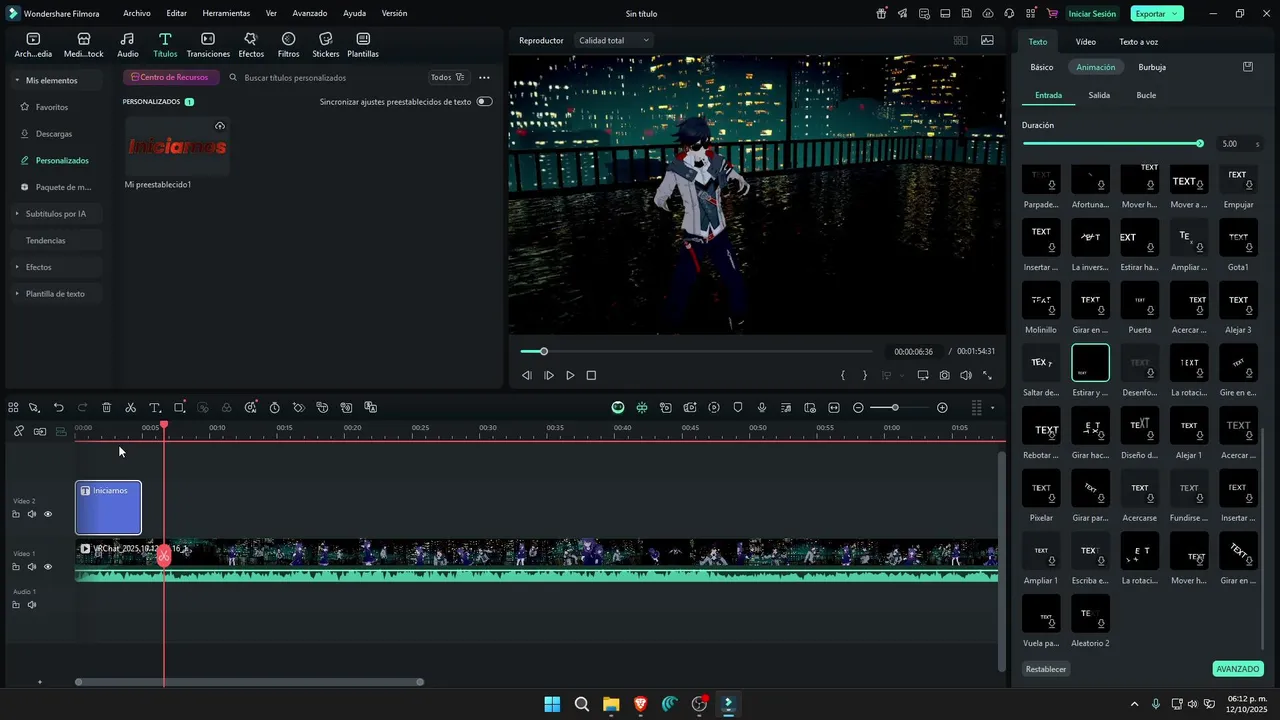Select Favoritos in the sidebar
1280x720 pixels.
(52, 107)
